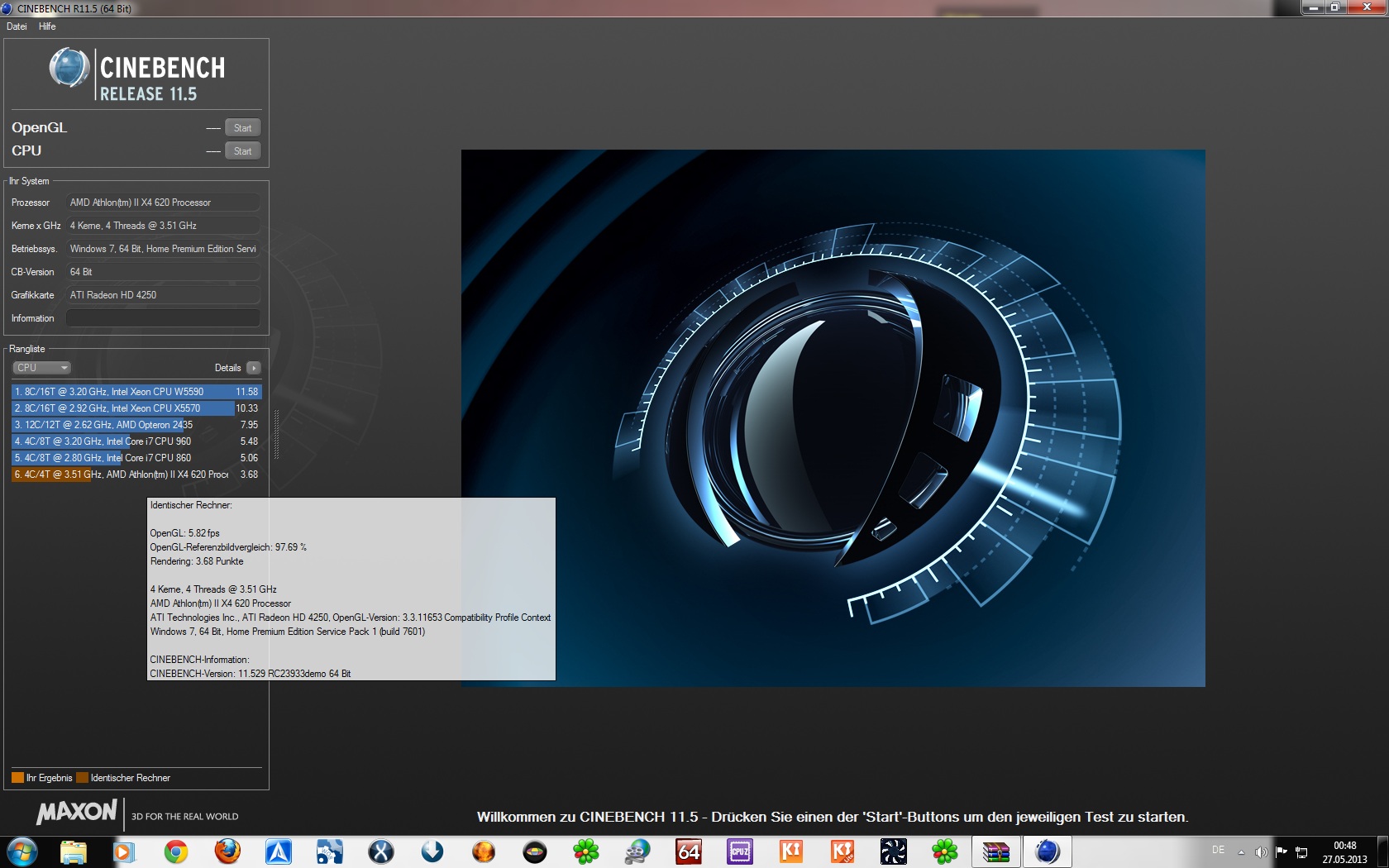Open the Hilfe menu
The height and width of the screenshot is (868, 1389).
coord(47,26)
